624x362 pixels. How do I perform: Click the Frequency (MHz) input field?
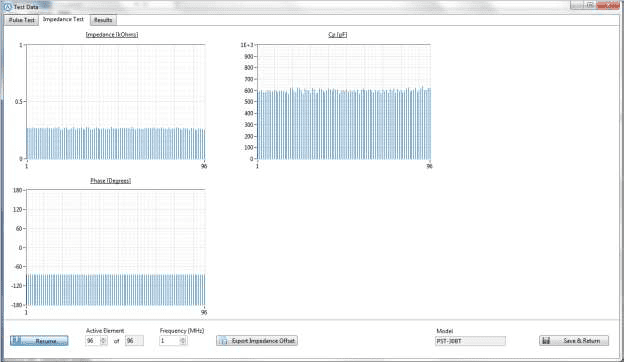click(169, 341)
